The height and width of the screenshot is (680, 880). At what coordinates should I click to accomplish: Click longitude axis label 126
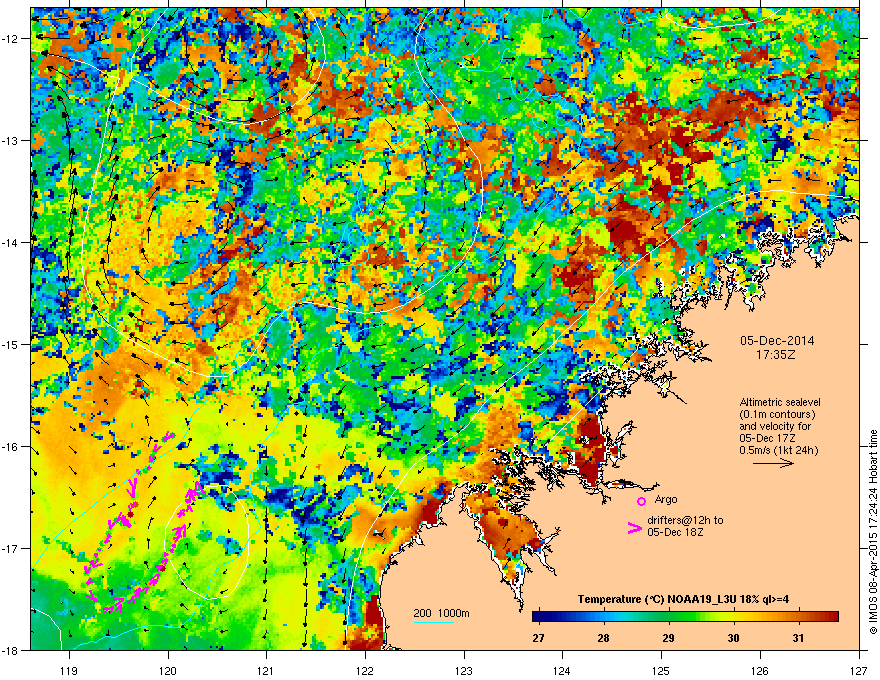(760, 670)
